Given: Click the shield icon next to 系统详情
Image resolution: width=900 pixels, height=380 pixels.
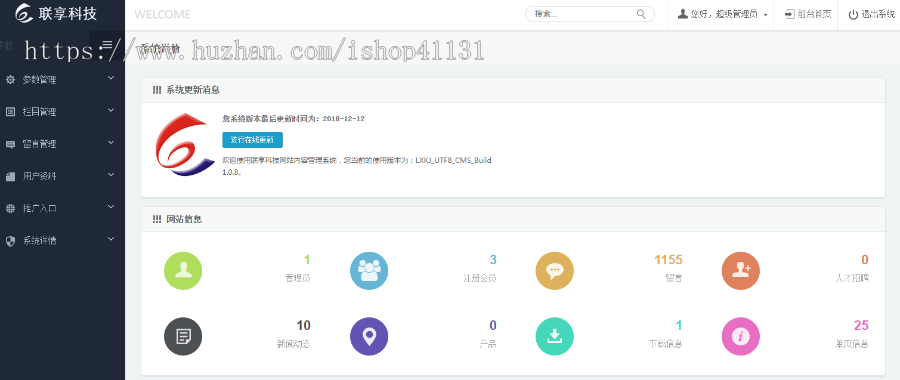Looking at the screenshot, I should point(10,241).
